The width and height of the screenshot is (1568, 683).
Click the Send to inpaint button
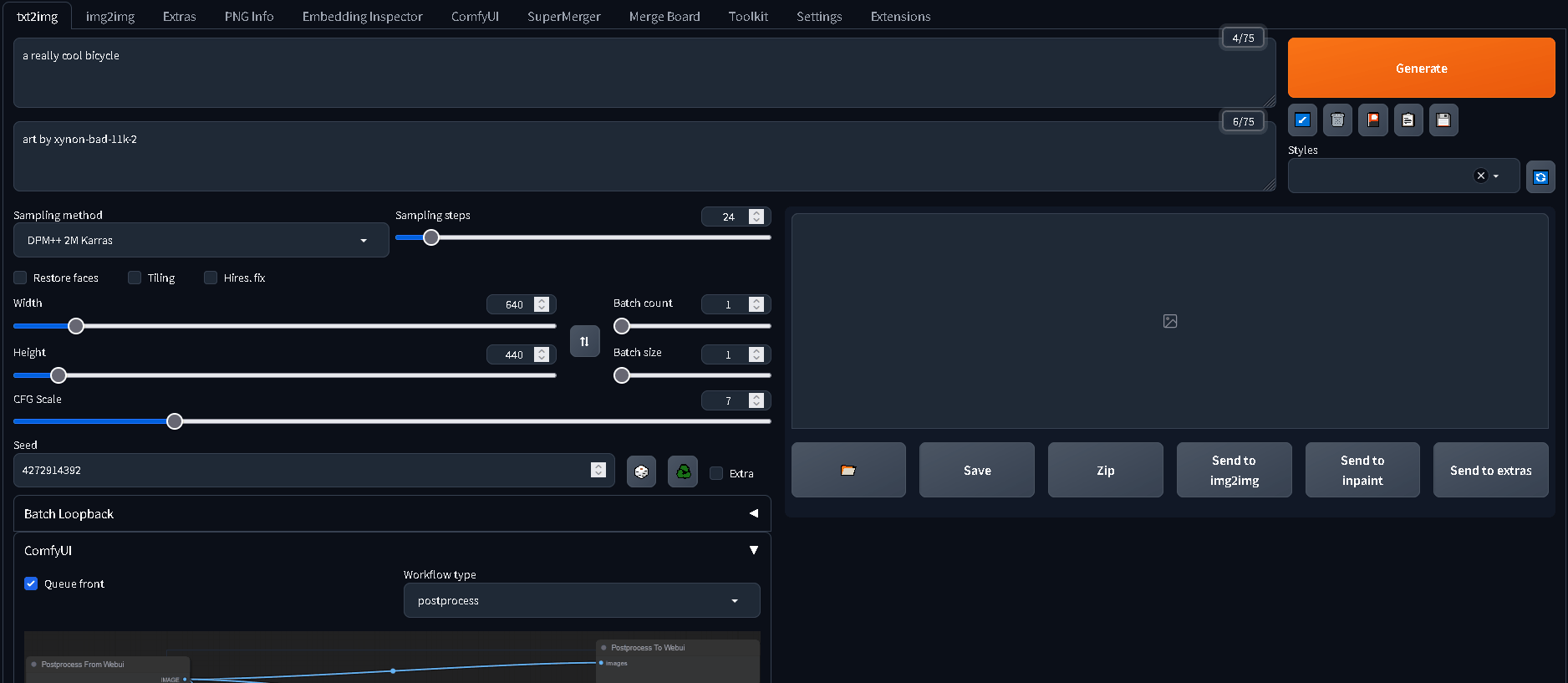coord(1362,470)
